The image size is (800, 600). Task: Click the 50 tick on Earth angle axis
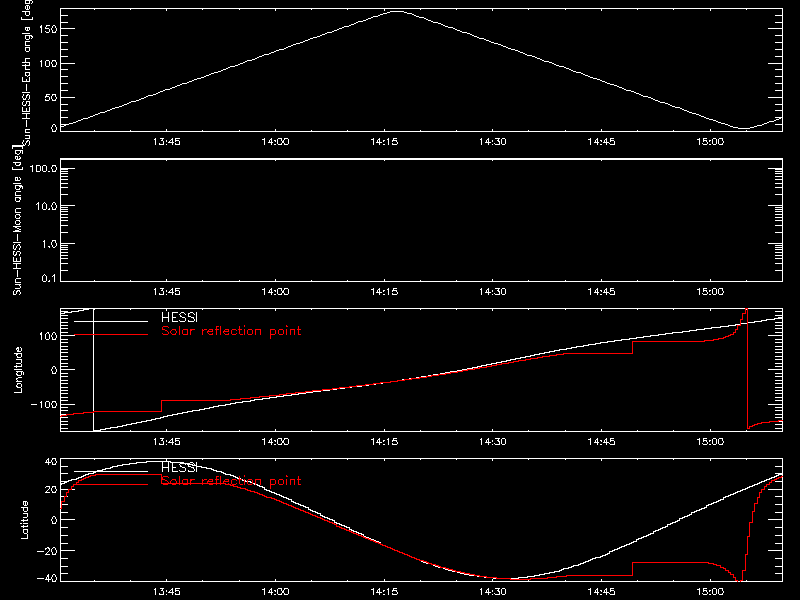[51, 97]
